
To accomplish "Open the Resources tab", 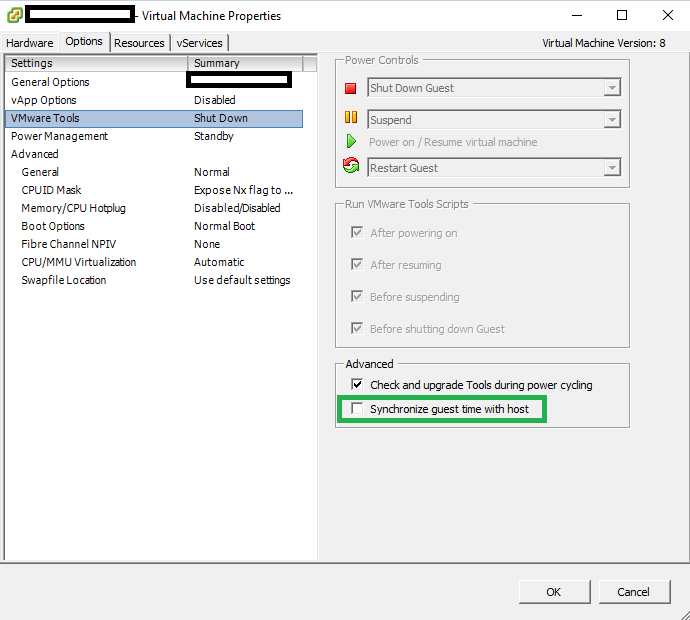I will (139, 43).
